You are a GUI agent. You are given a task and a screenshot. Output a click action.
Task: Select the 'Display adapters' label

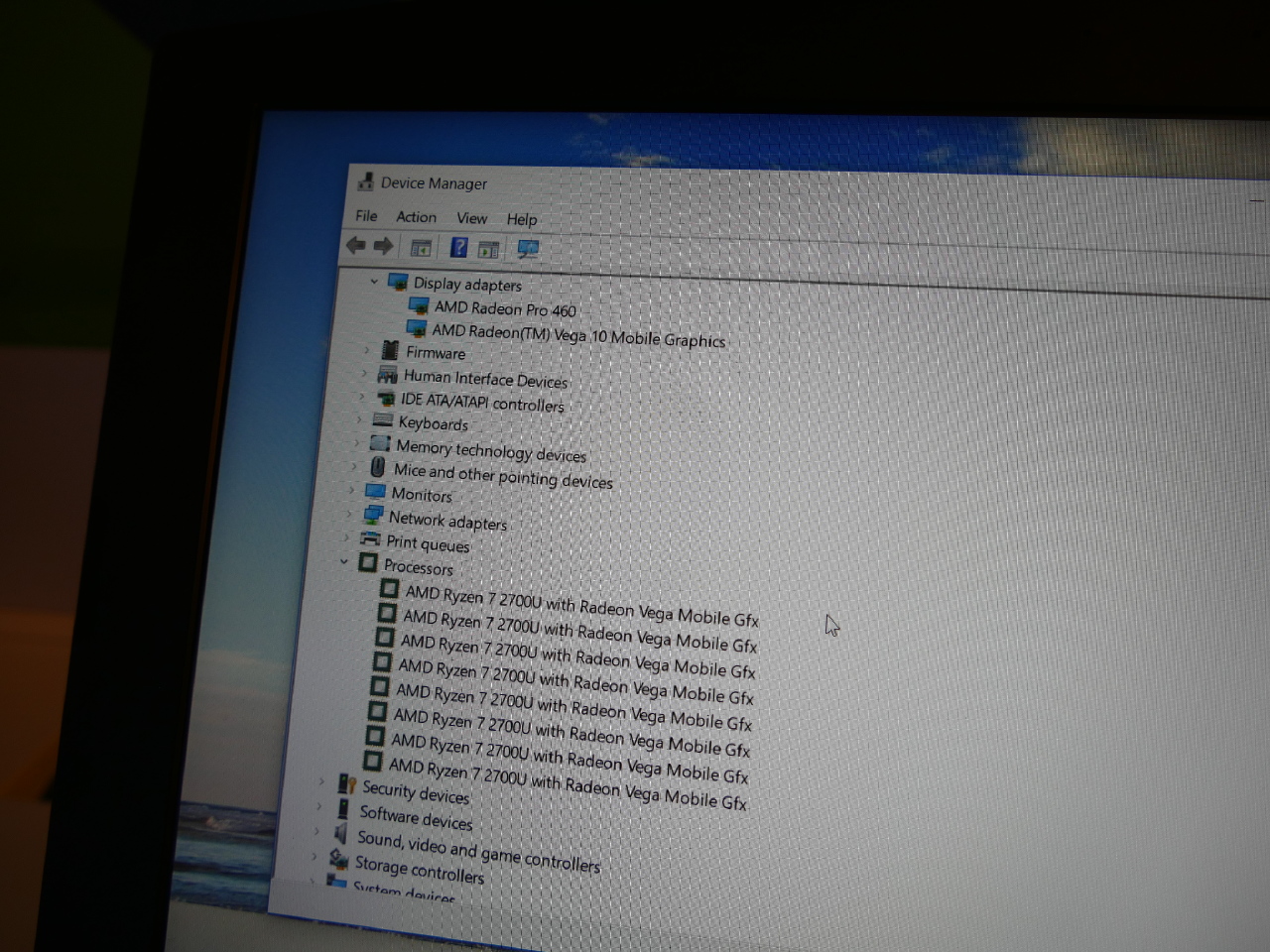point(467,285)
